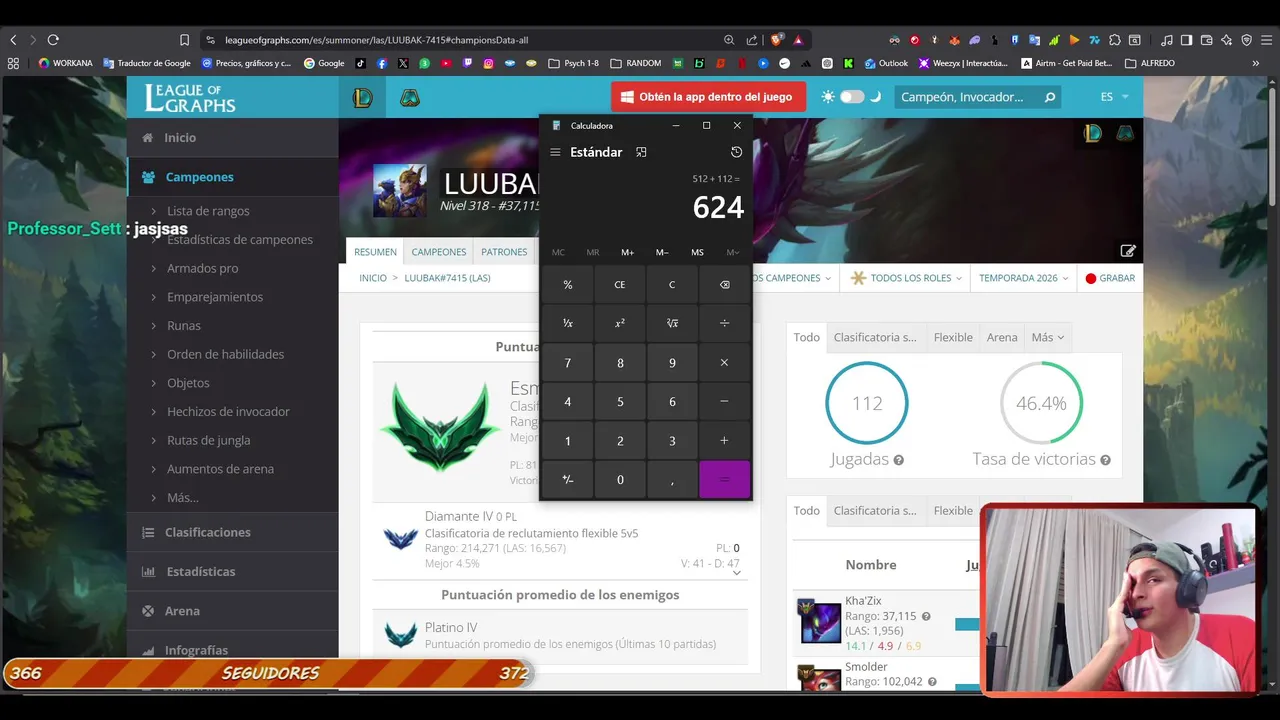Open TEMPORADA 2026 dropdown
Screen dimensions: 1280x720
point(1024,278)
